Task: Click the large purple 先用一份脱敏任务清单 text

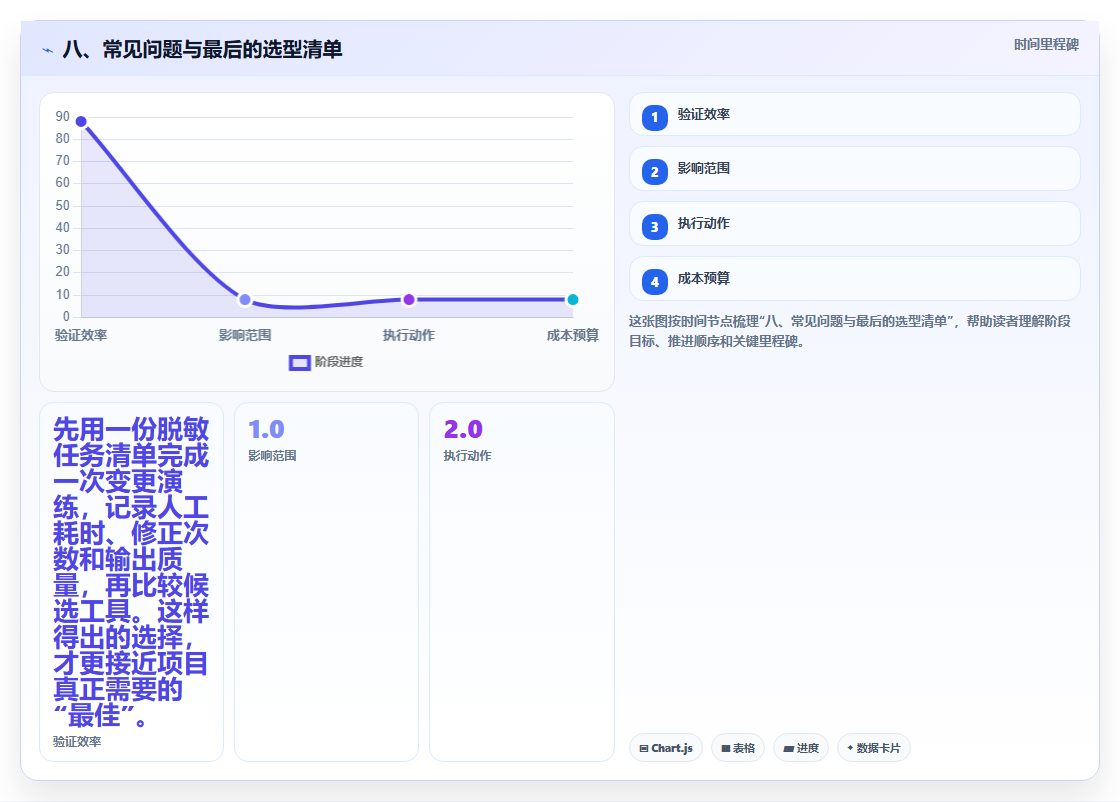Action: point(131,572)
